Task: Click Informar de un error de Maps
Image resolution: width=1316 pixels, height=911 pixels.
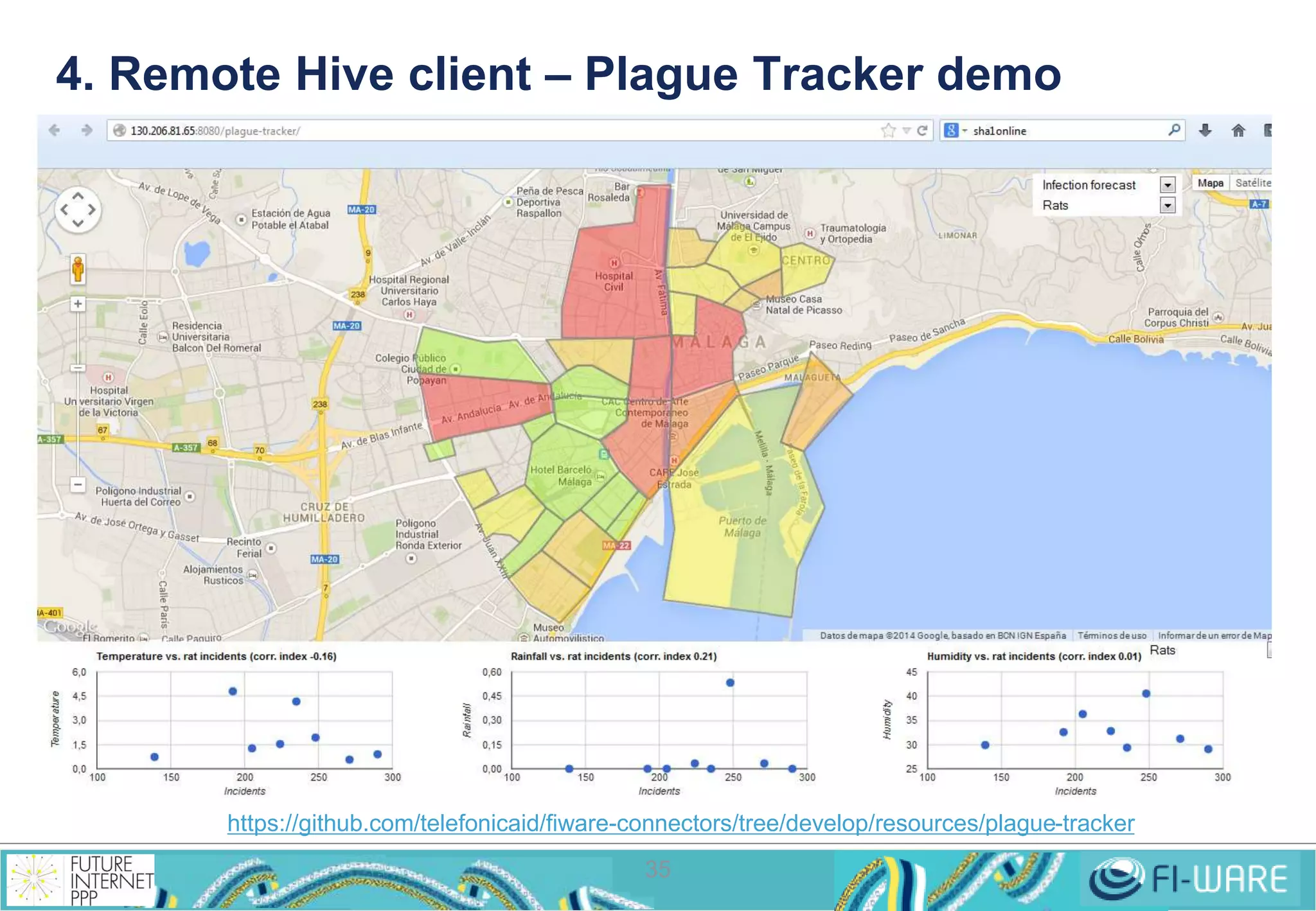Action: (1214, 635)
